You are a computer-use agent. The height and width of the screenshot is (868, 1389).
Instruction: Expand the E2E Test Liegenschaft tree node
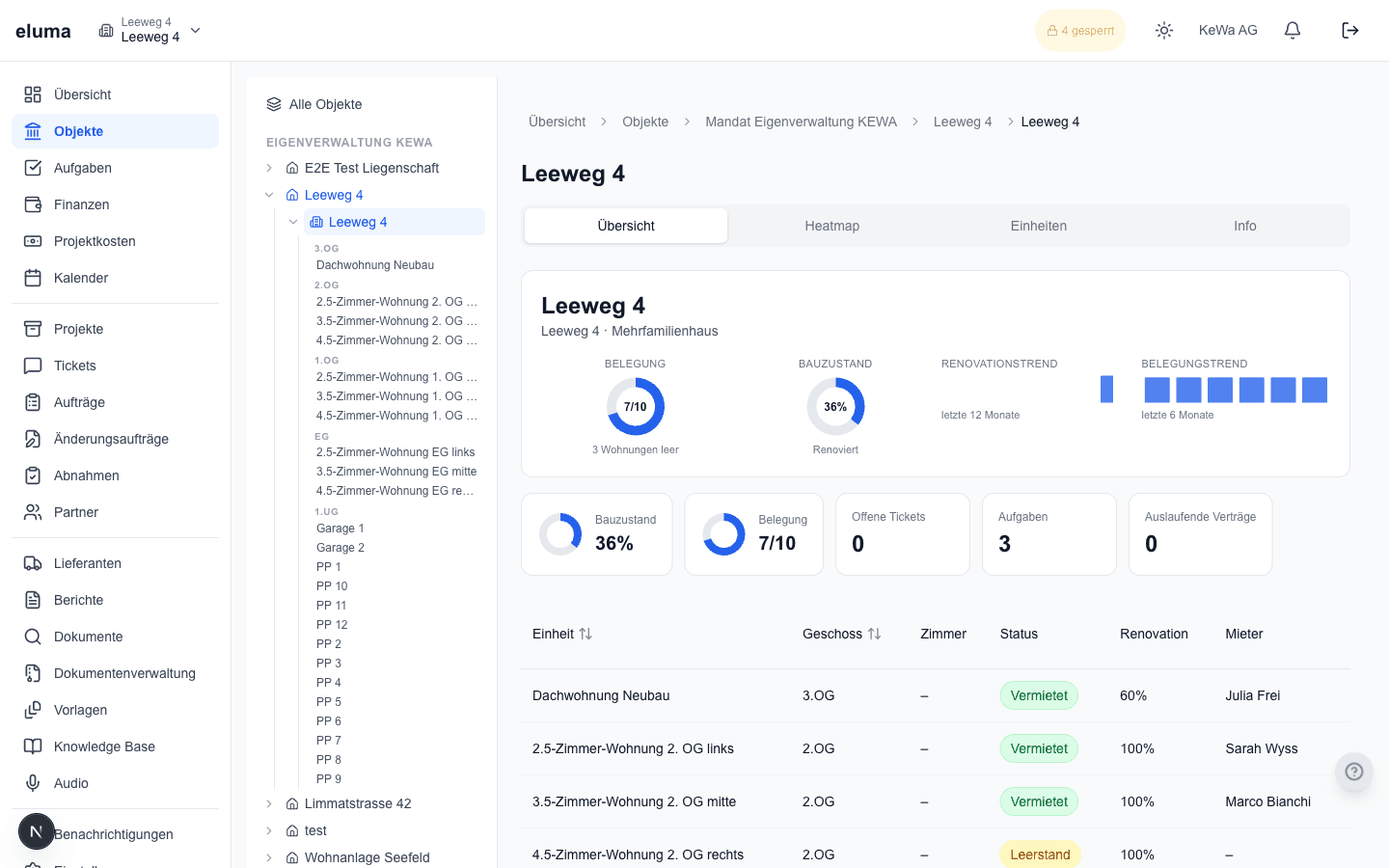269,168
